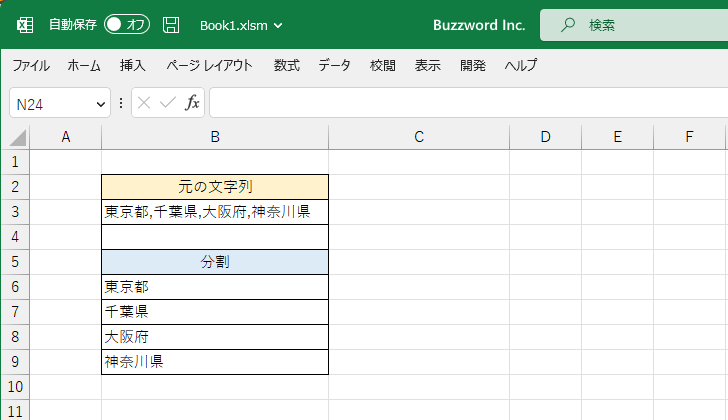728x420 pixels.
Task: Select row 3 header
Action: tap(15, 212)
